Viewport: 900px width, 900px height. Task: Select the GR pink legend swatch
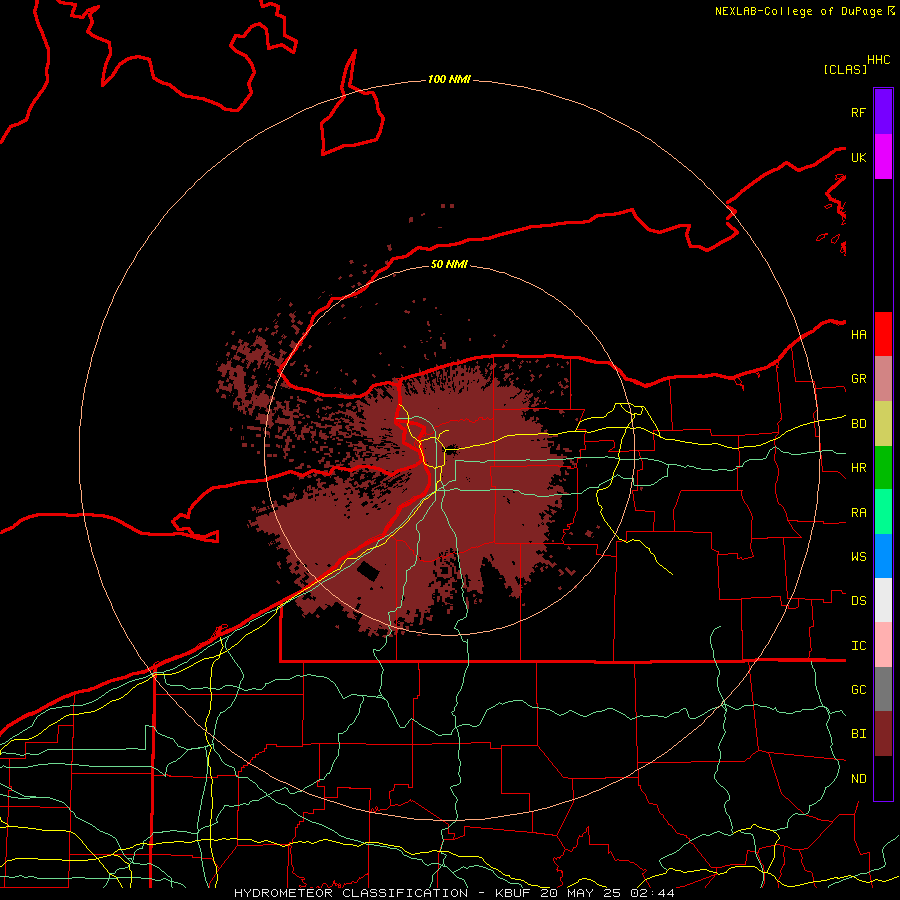(883, 378)
